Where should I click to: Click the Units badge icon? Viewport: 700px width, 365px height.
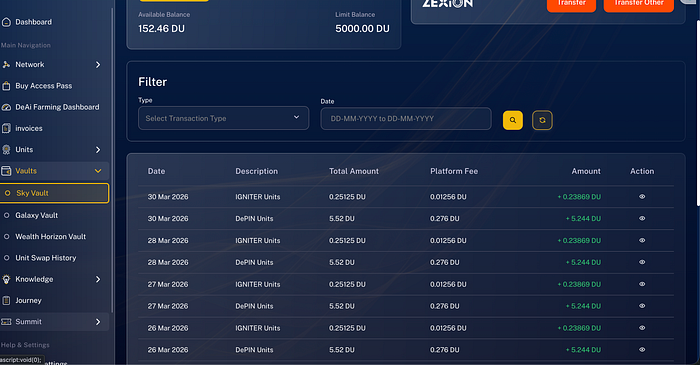point(6,149)
